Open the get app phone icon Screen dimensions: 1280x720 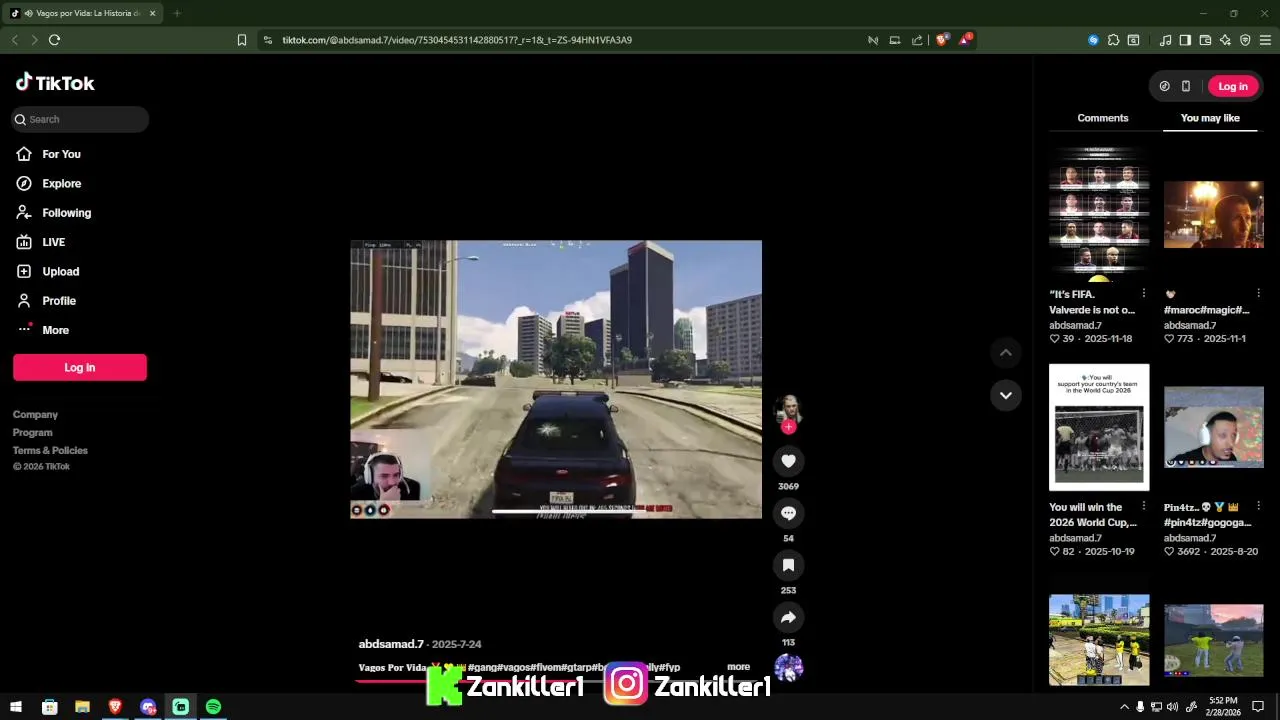click(x=1186, y=86)
